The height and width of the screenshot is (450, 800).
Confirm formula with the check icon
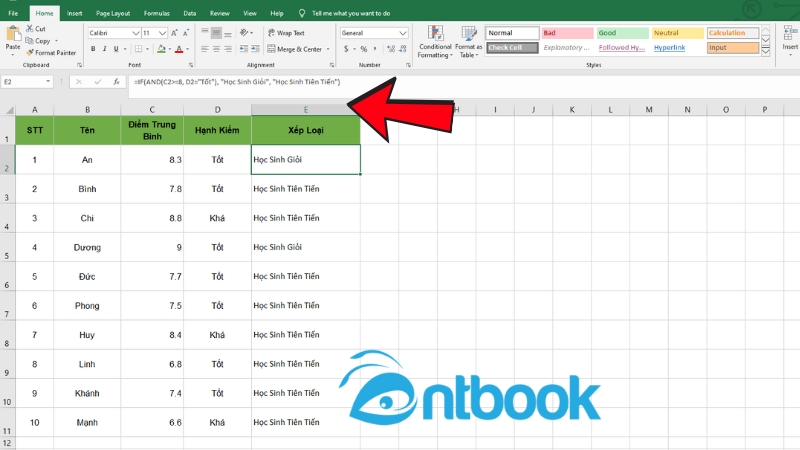pos(97,82)
